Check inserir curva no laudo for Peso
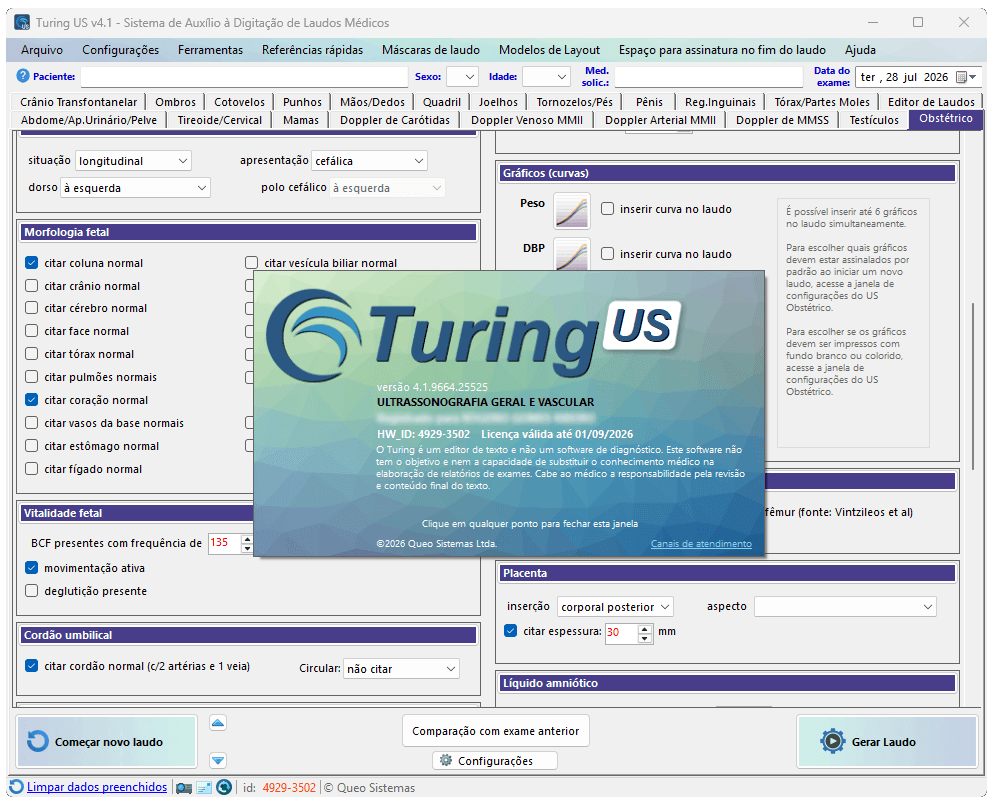The image size is (995, 806). tap(607, 209)
